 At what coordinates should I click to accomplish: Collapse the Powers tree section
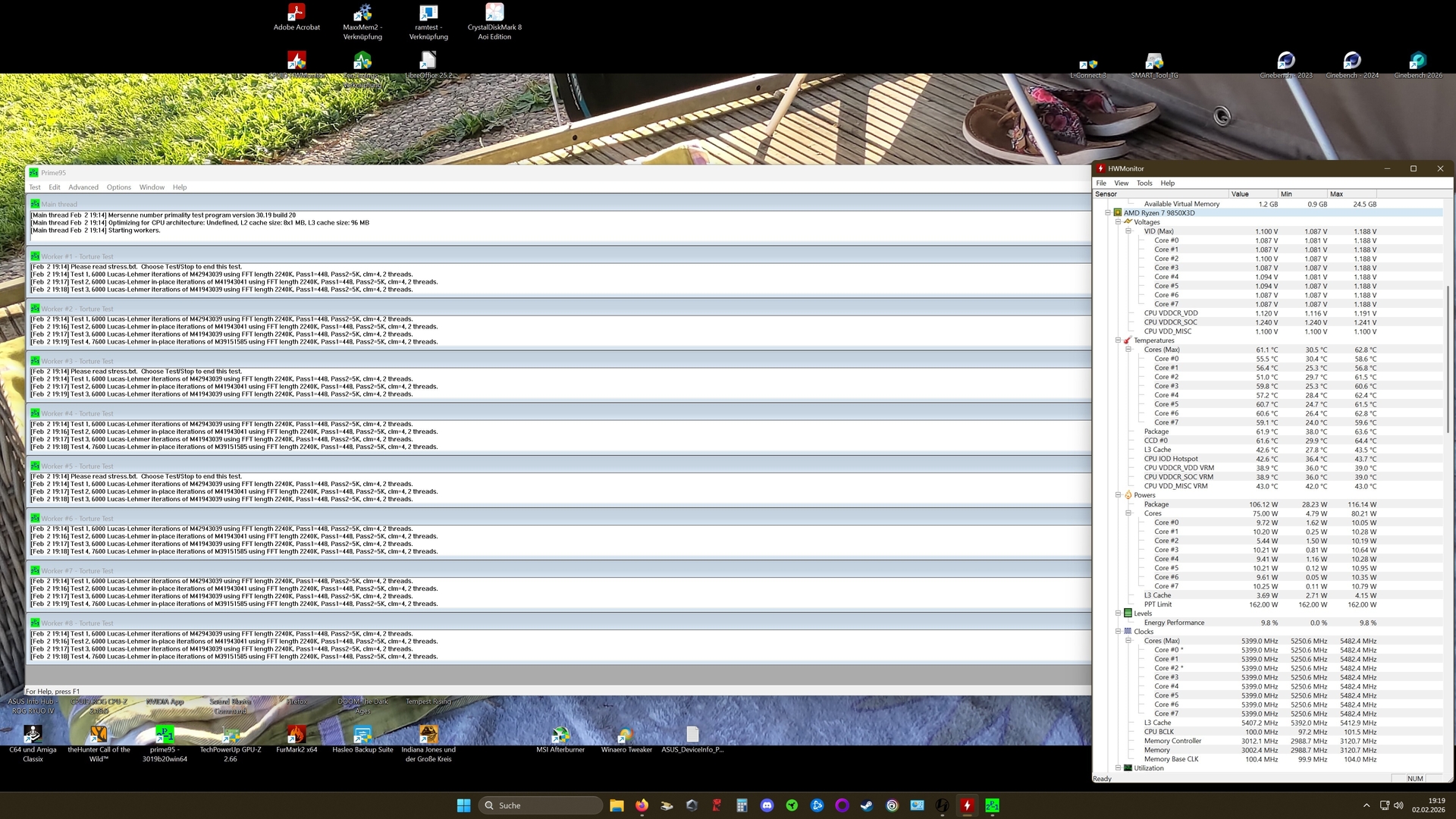[x=1118, y=495]
